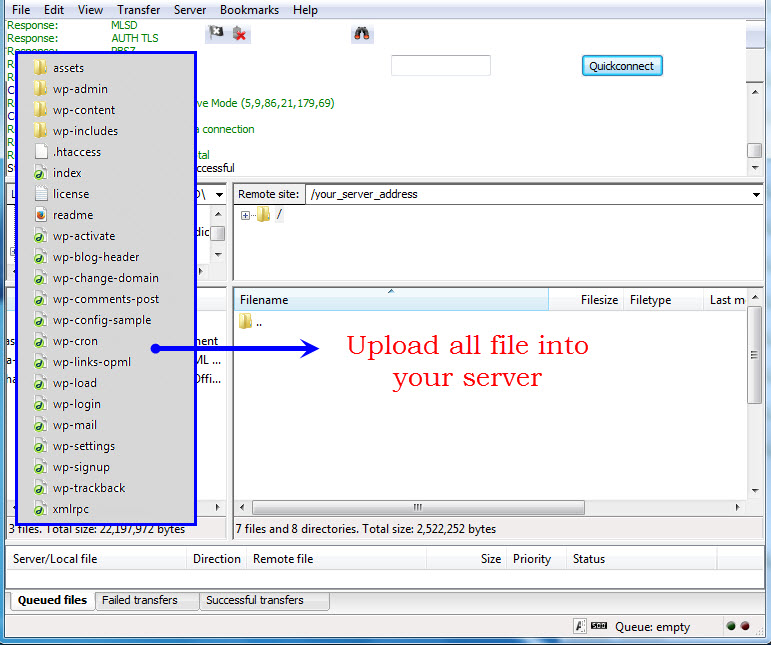This screenshot has height=645, width=771.
Task: Sort remote files by Filename column
Action: click(x=390, y=300)
